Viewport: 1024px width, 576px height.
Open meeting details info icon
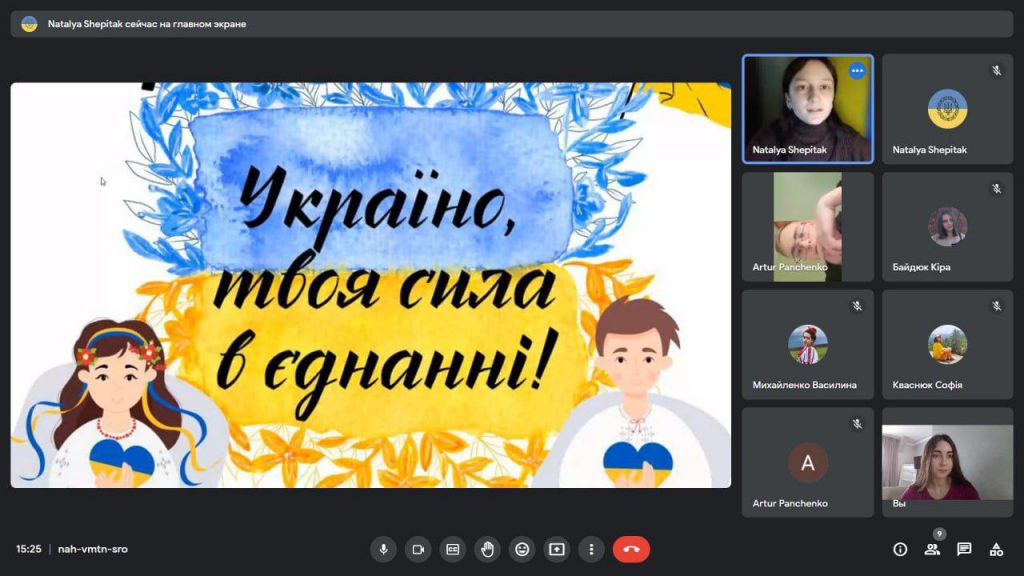click(900, 549)
